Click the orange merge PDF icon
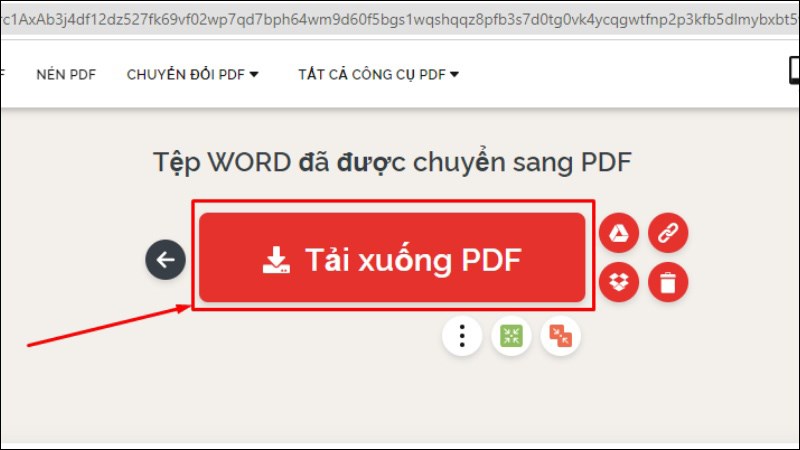This screenshot has width=800, height=450. coord(560,336)
